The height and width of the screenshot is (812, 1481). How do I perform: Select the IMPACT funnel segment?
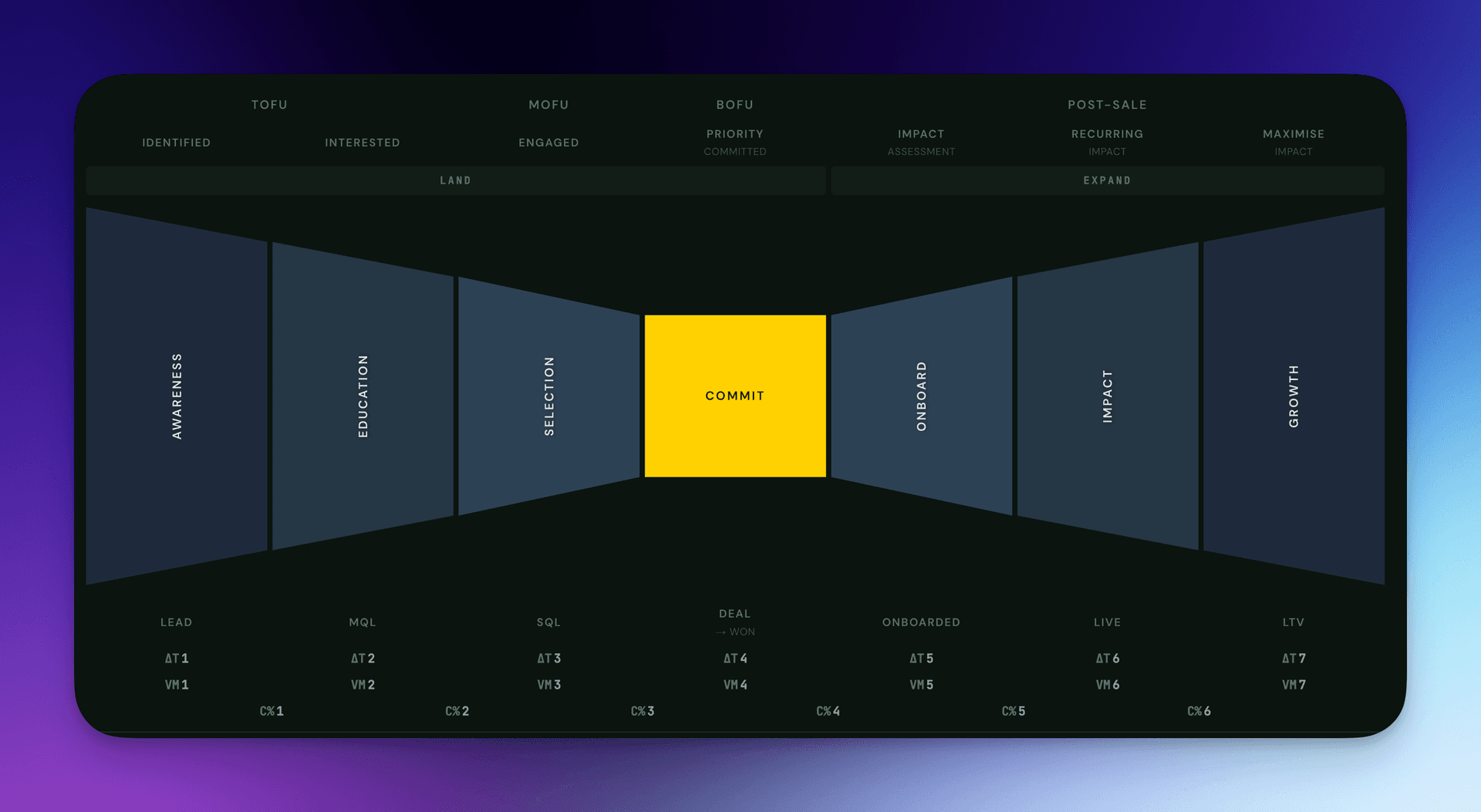(1108, 396)
